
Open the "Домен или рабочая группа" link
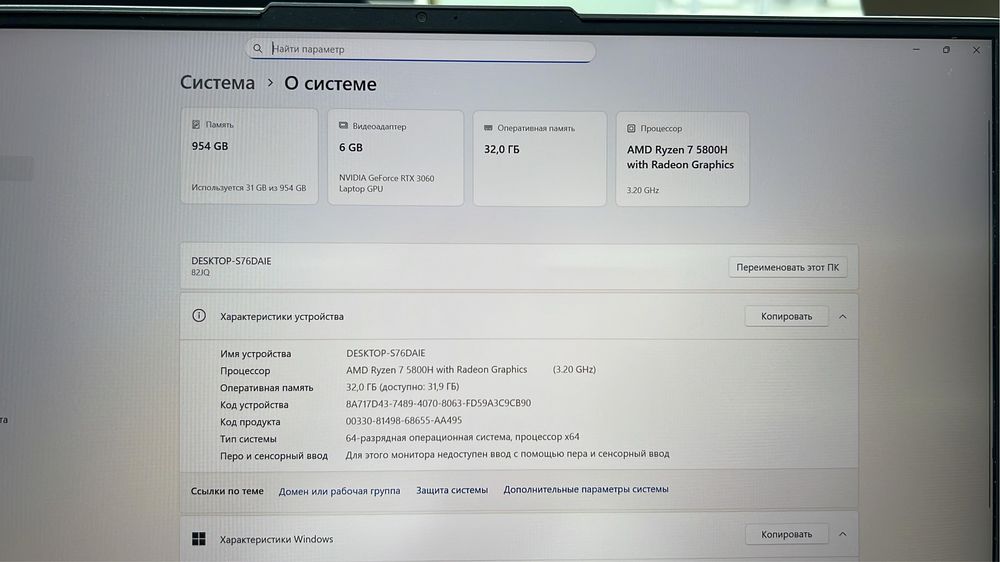(x=339, y=491)
